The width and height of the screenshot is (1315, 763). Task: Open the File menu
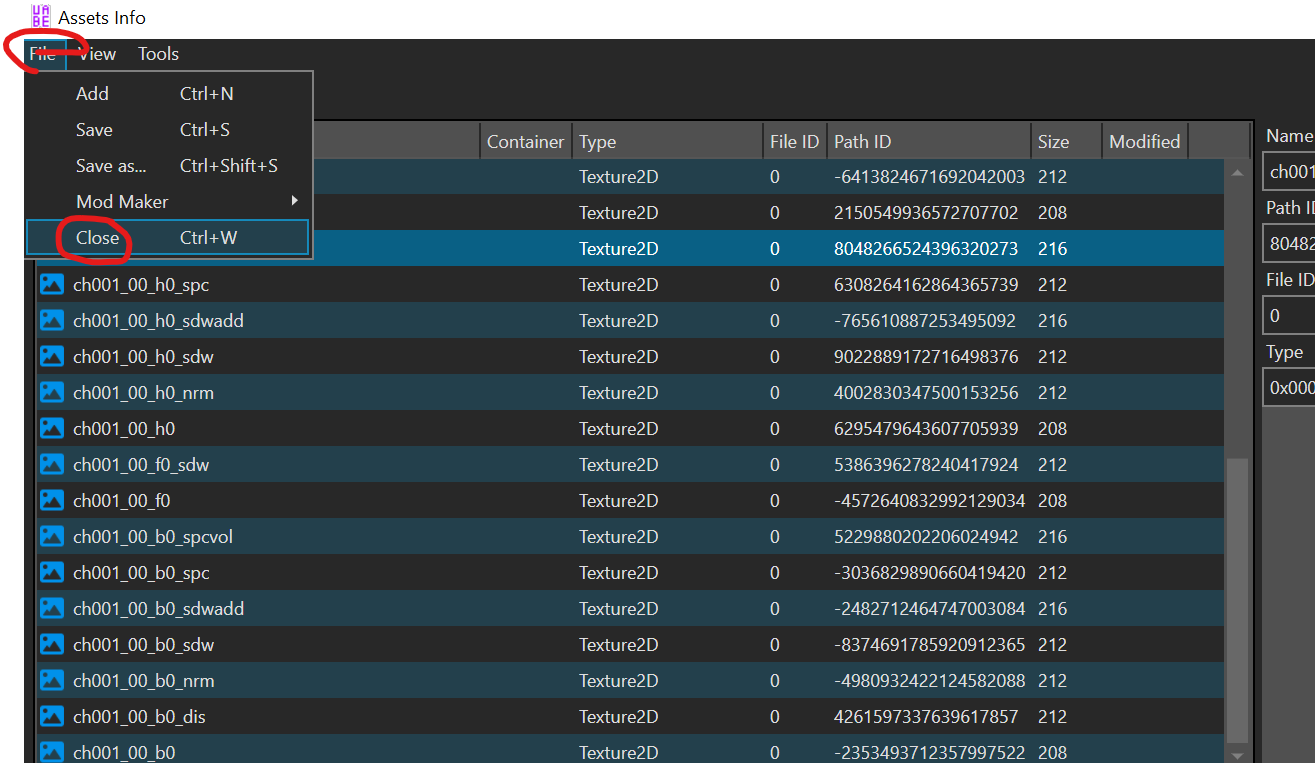pos(43,54)
